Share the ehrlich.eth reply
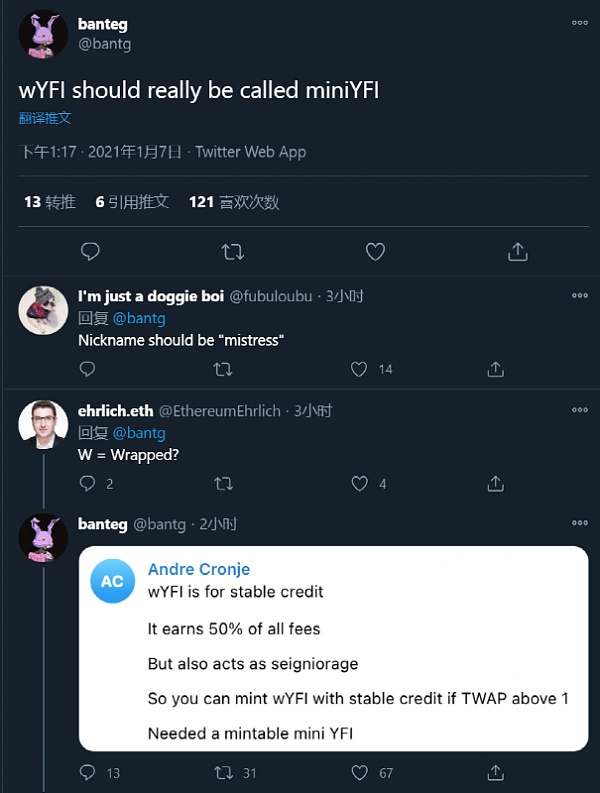Image resolution: width=600 pixels, height=793 pixels. (495, 484)
